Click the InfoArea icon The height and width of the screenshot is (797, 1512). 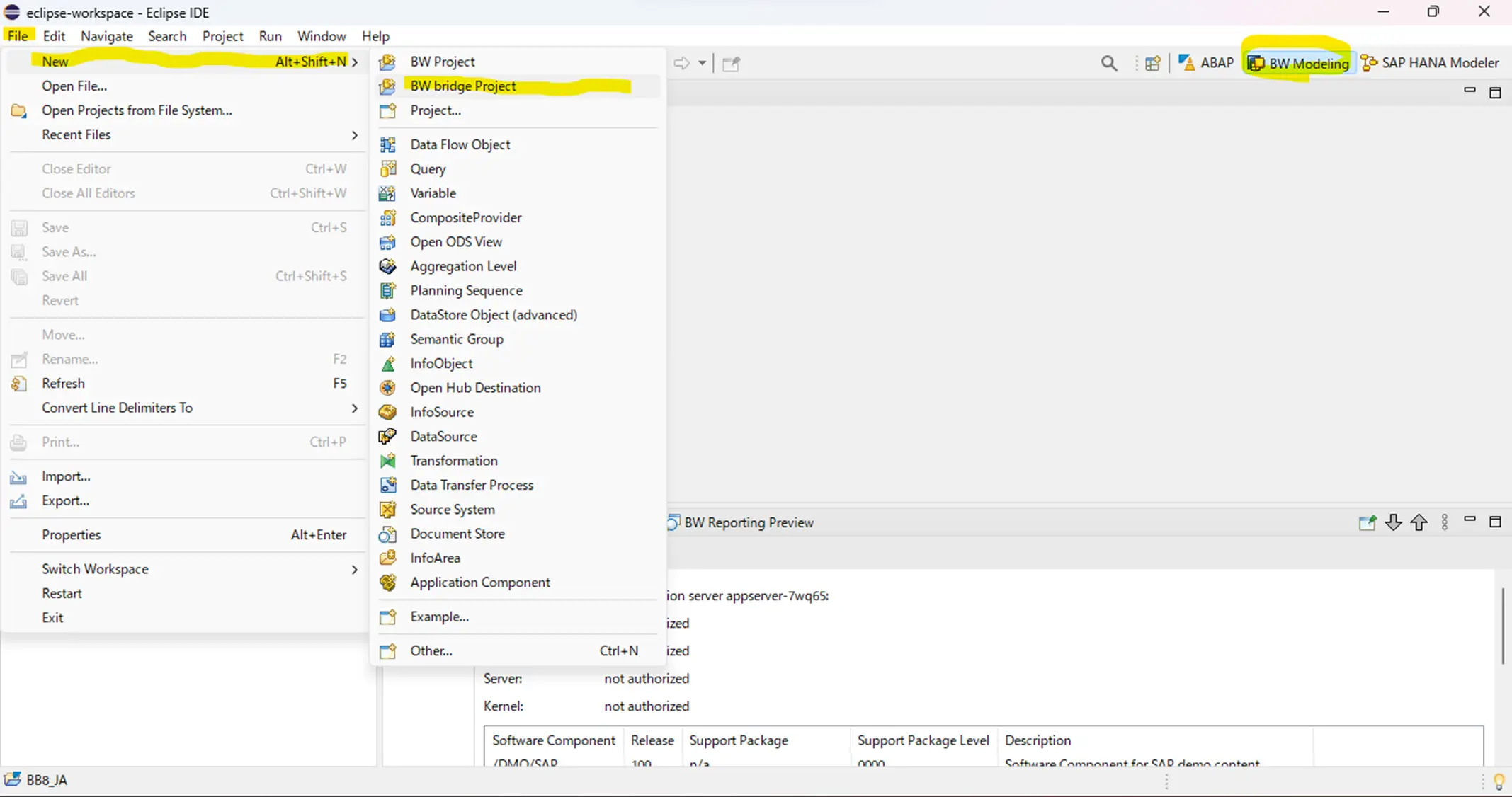[x=387, y=558]
